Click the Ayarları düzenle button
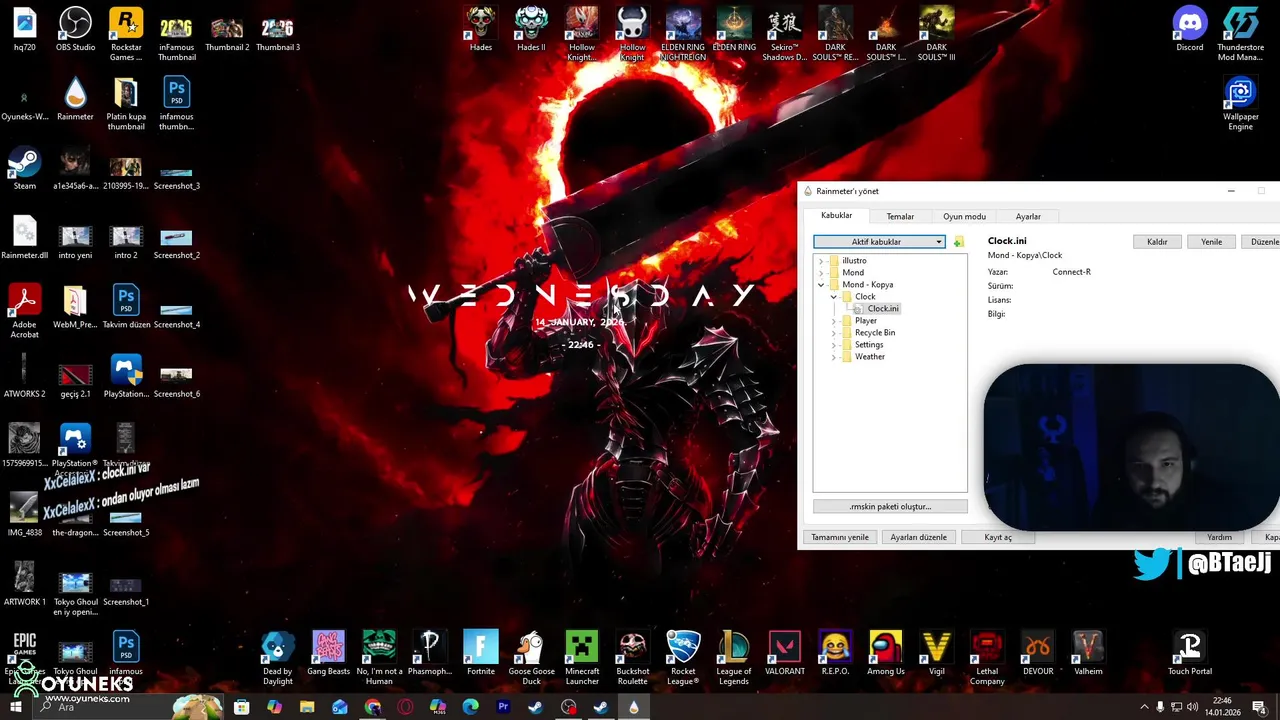The image size is (1280, 720). tap(918, 537)
